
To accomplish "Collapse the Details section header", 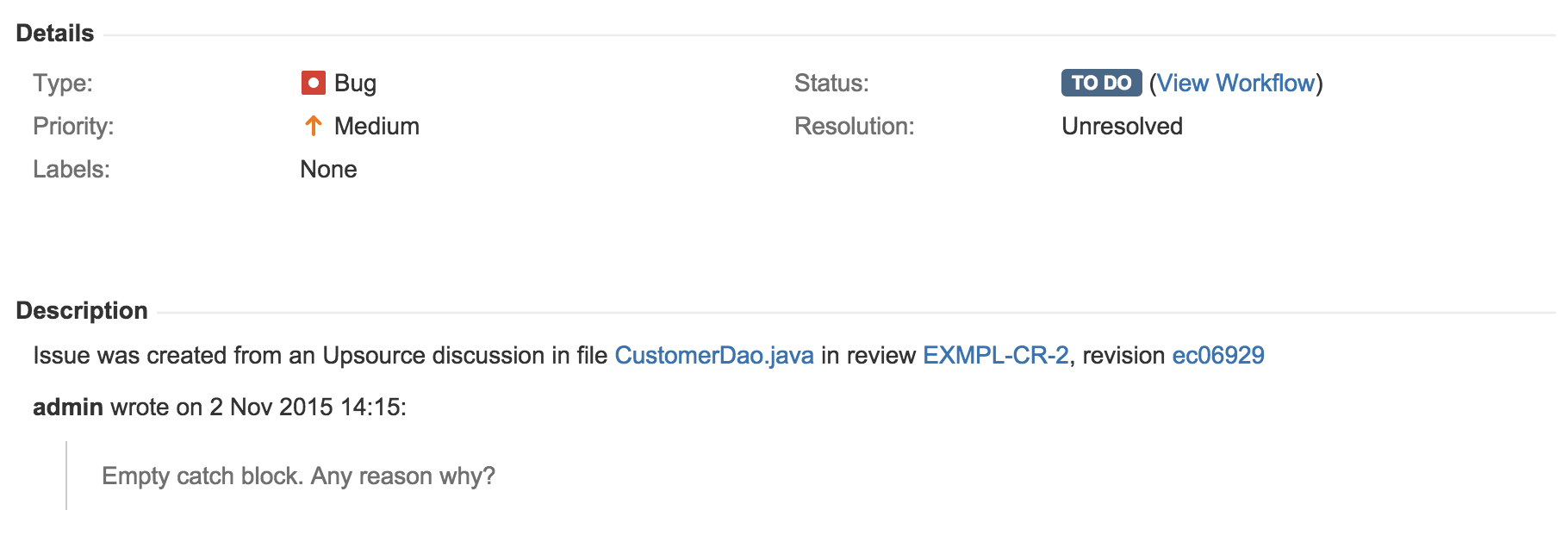I will pyautogui.click(x=55, y=33).
